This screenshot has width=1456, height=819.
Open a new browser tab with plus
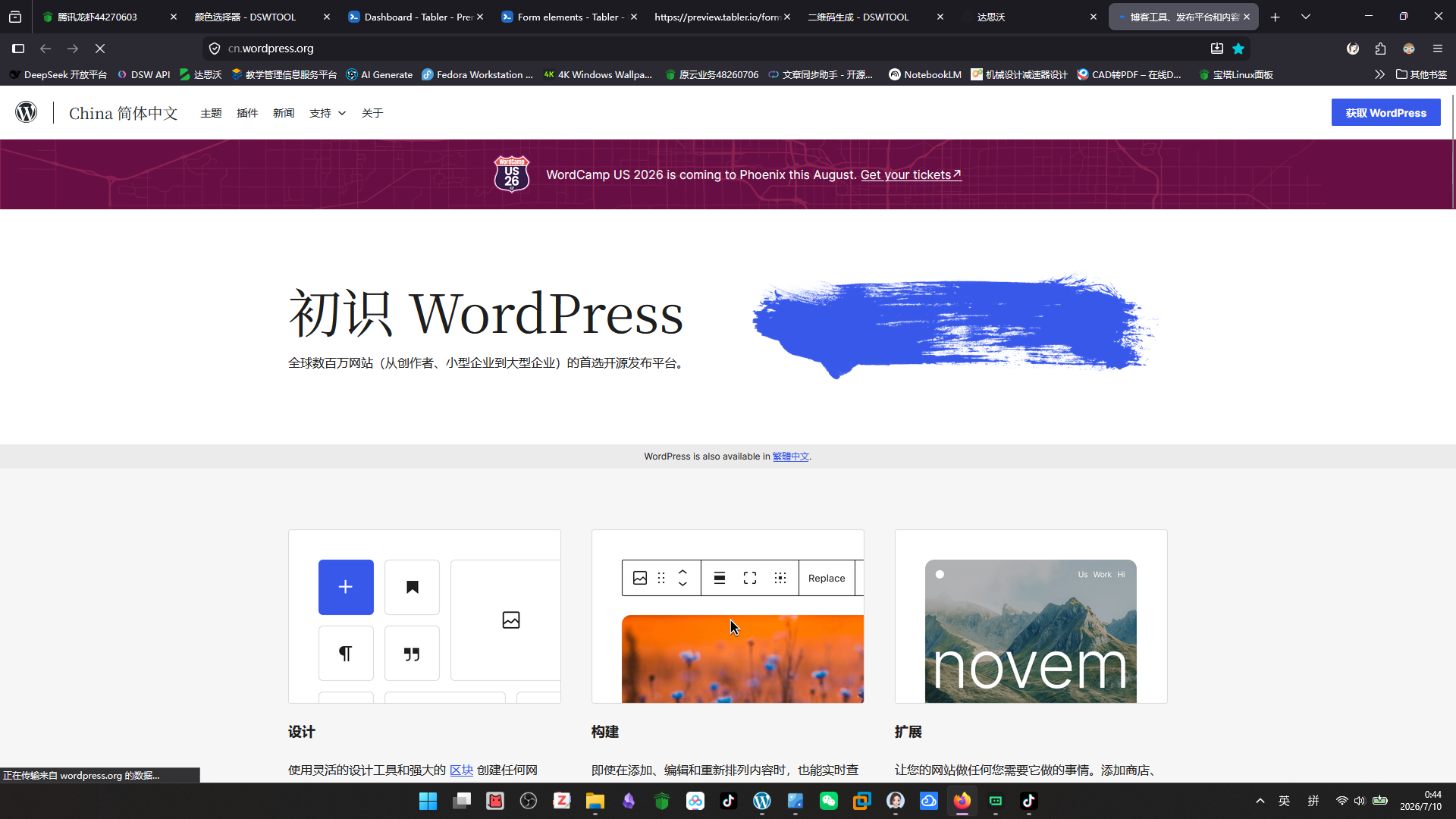point(1276,17)
